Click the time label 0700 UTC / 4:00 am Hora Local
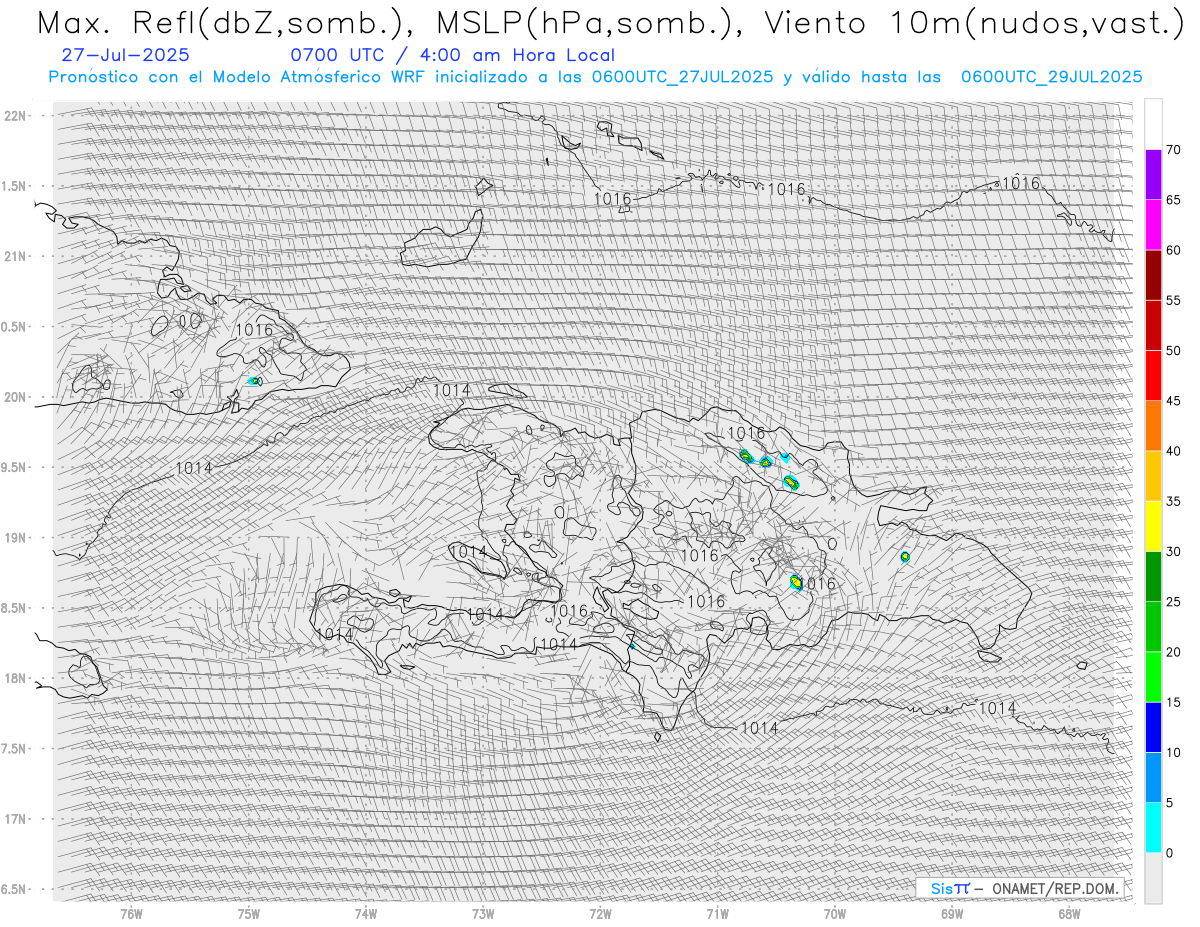Viewport: 1200px width, 927px height. point(452,55)
